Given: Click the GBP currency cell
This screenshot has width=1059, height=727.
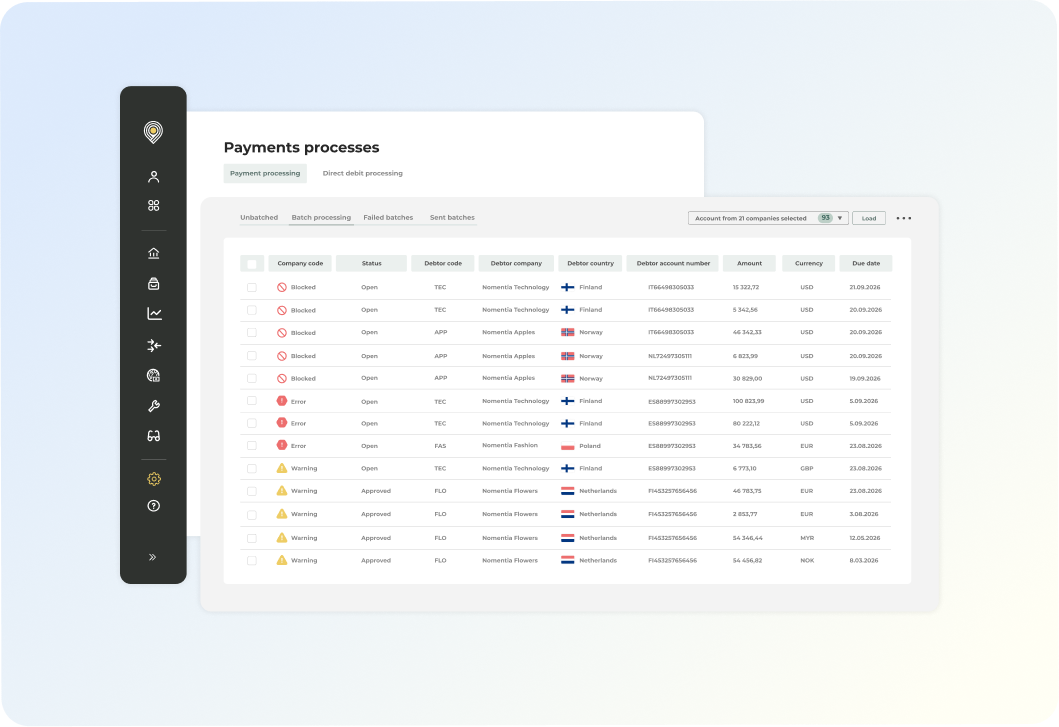Looking at the screenshot, I should point(806,468).
